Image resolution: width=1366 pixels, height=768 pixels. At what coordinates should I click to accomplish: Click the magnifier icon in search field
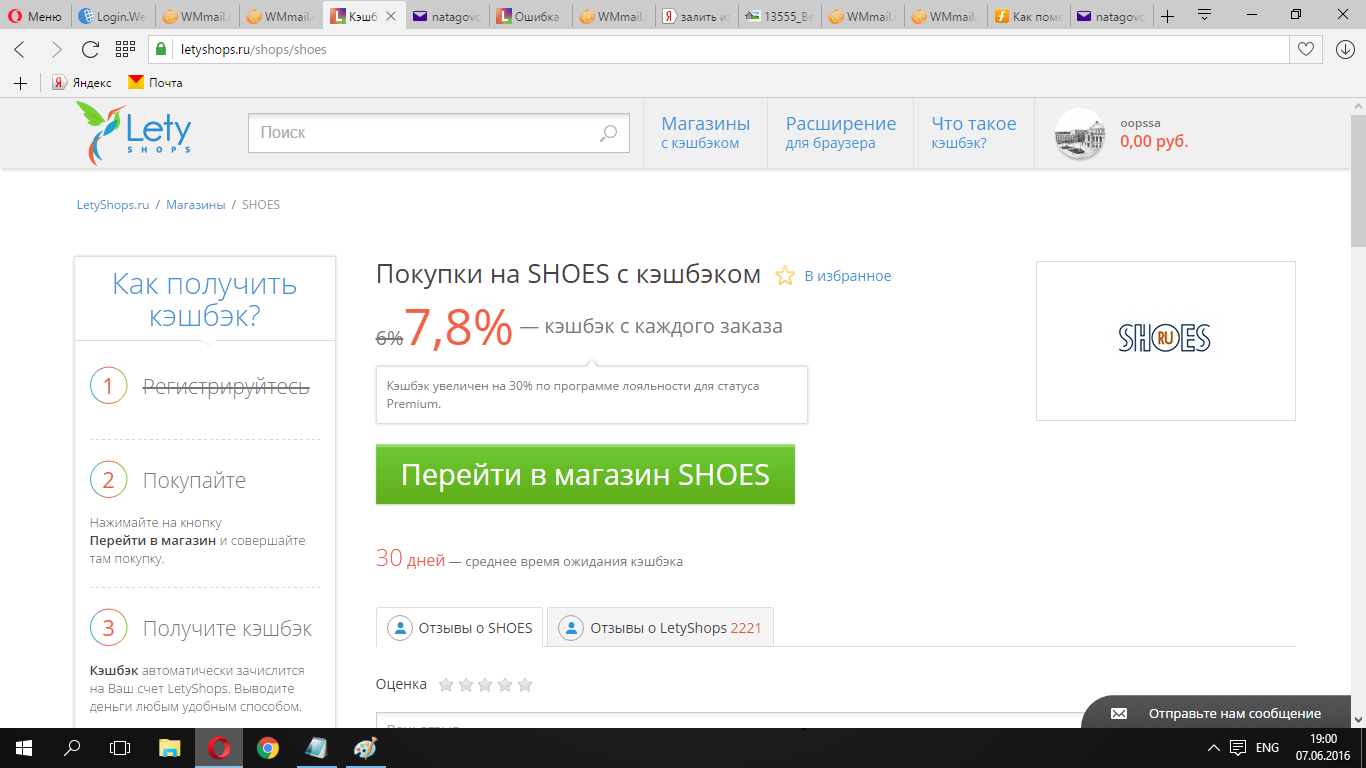click(x=608, y=133)
